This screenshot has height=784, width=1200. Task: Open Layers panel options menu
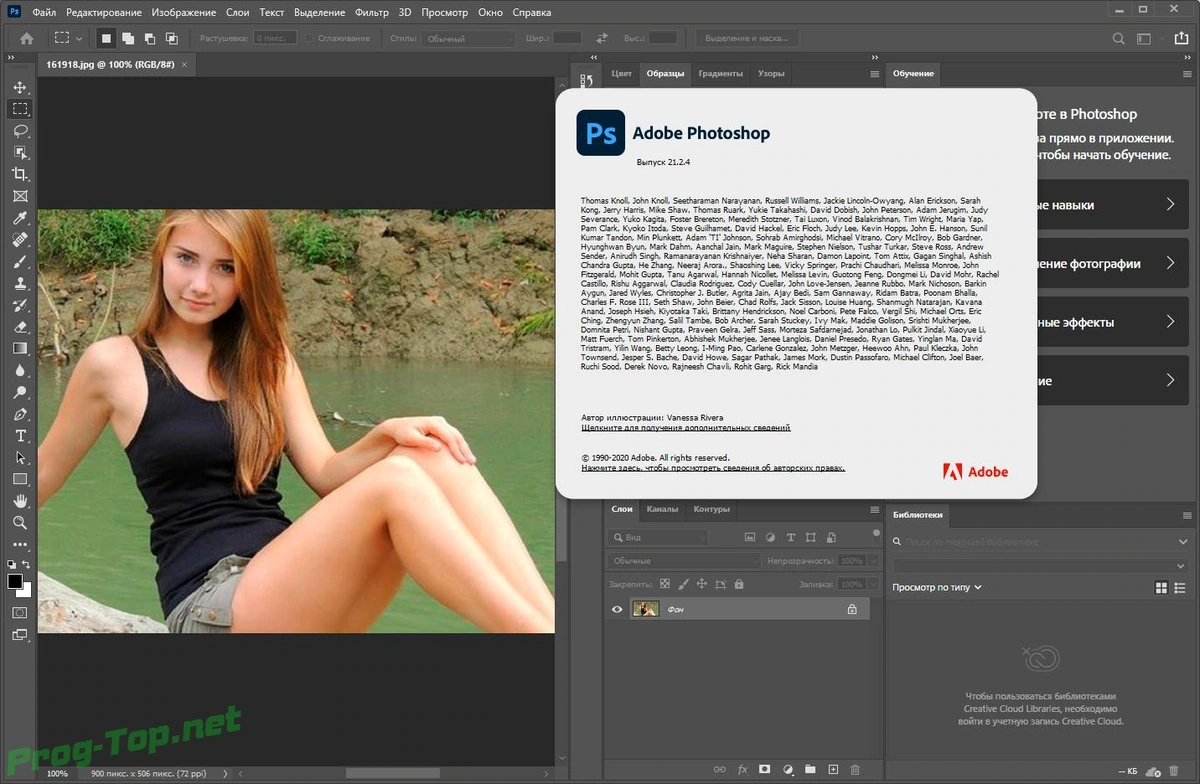875,509
